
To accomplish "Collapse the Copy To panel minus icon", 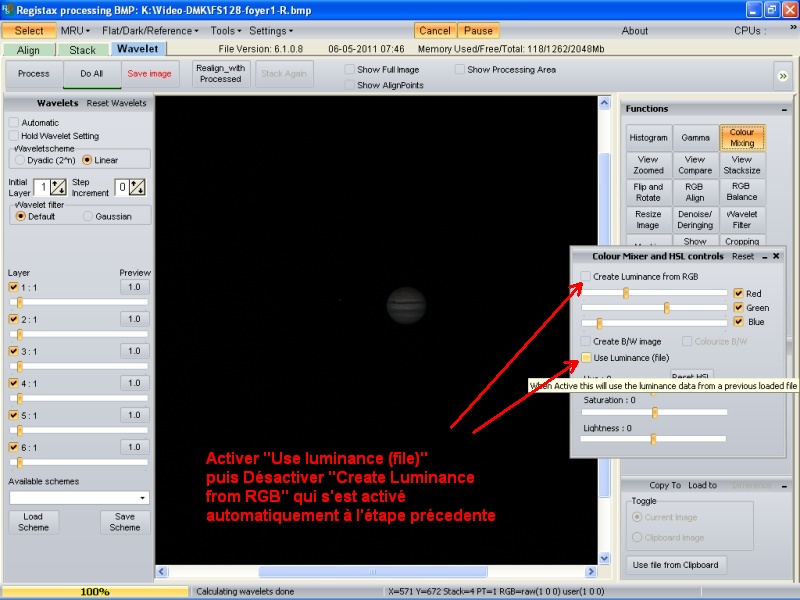I will pyautogui.click(x=784, y=486).
